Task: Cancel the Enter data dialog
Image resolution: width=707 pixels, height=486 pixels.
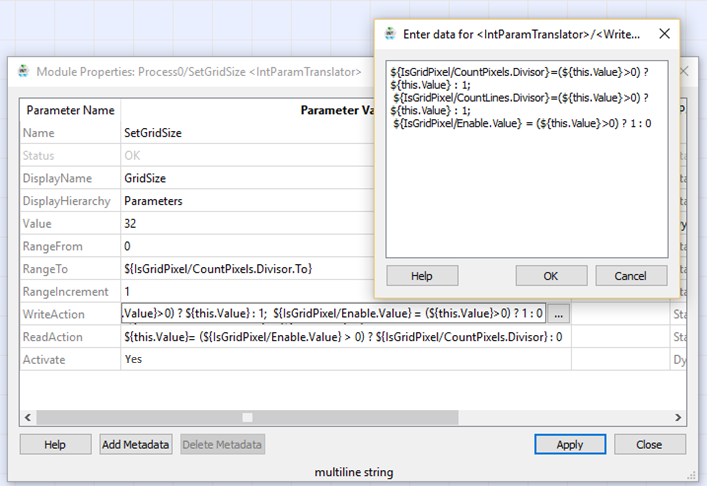Action: point(631,275)
